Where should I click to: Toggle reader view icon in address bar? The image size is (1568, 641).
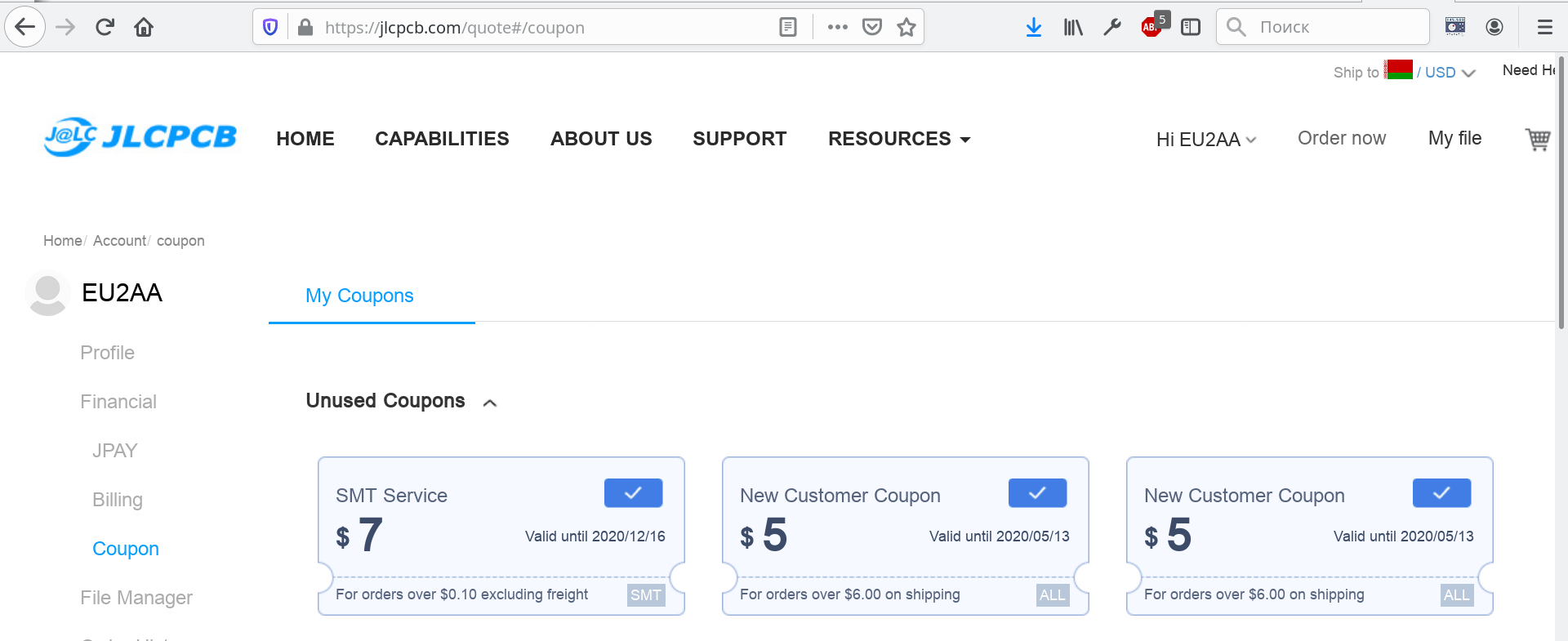787,28
